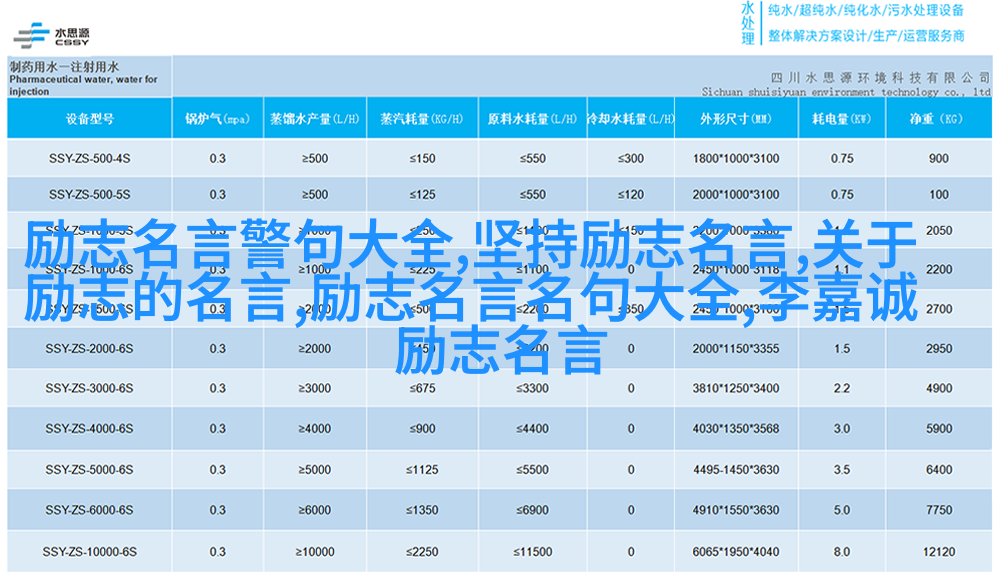Click the 12120 net weight value
1000x581 pixels.
938,551
